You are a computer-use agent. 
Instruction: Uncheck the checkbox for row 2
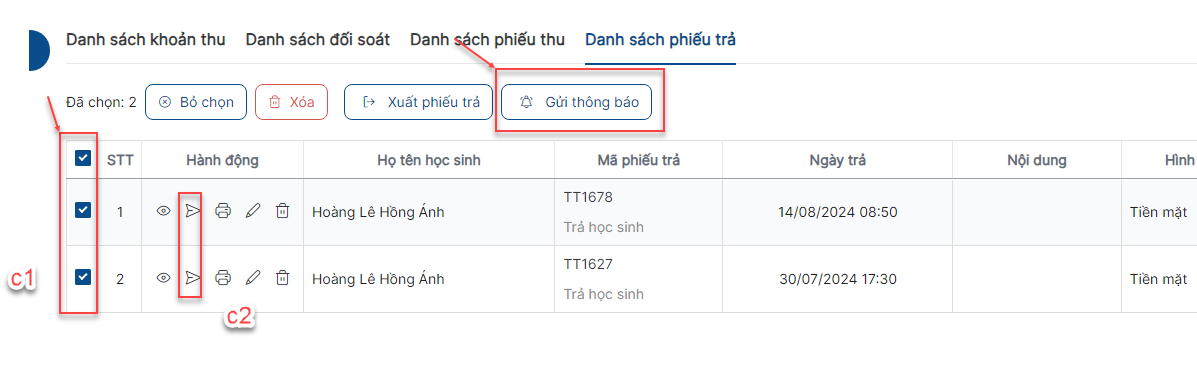(x=83, y=278)
